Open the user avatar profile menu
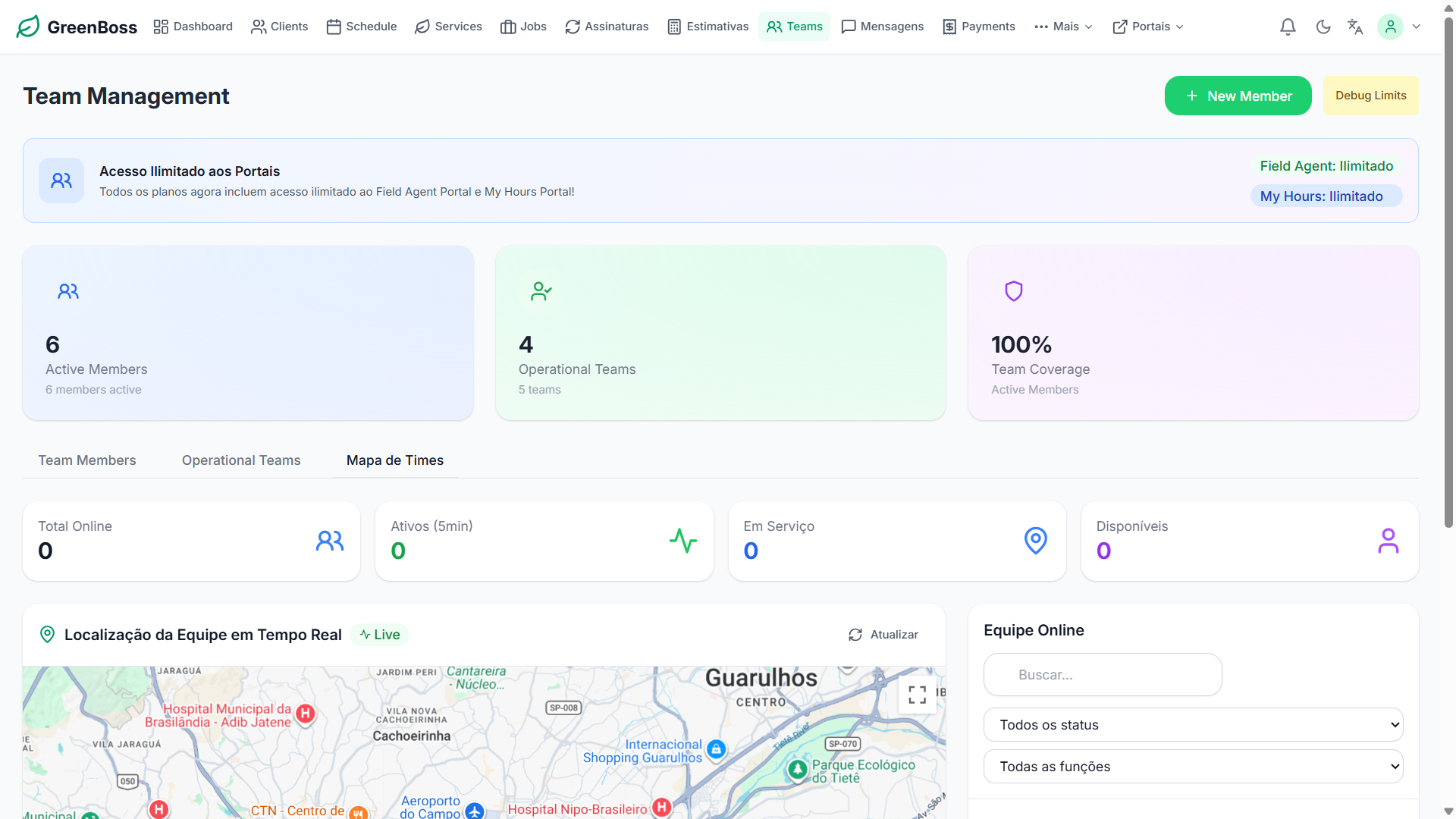Screen dimensions: 1456x819 [x=1390, y=27]
